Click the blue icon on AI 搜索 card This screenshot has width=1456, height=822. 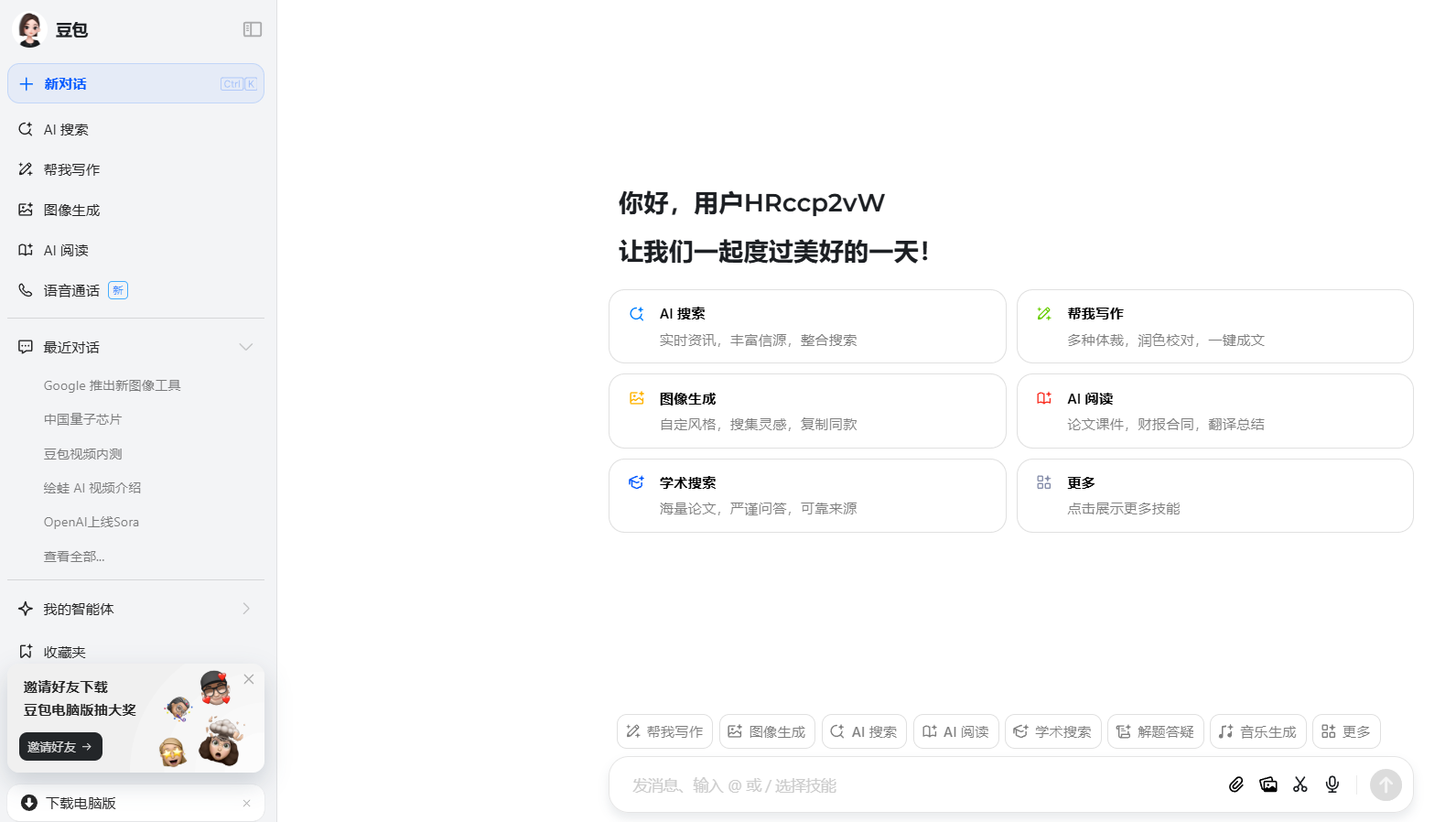636,314
